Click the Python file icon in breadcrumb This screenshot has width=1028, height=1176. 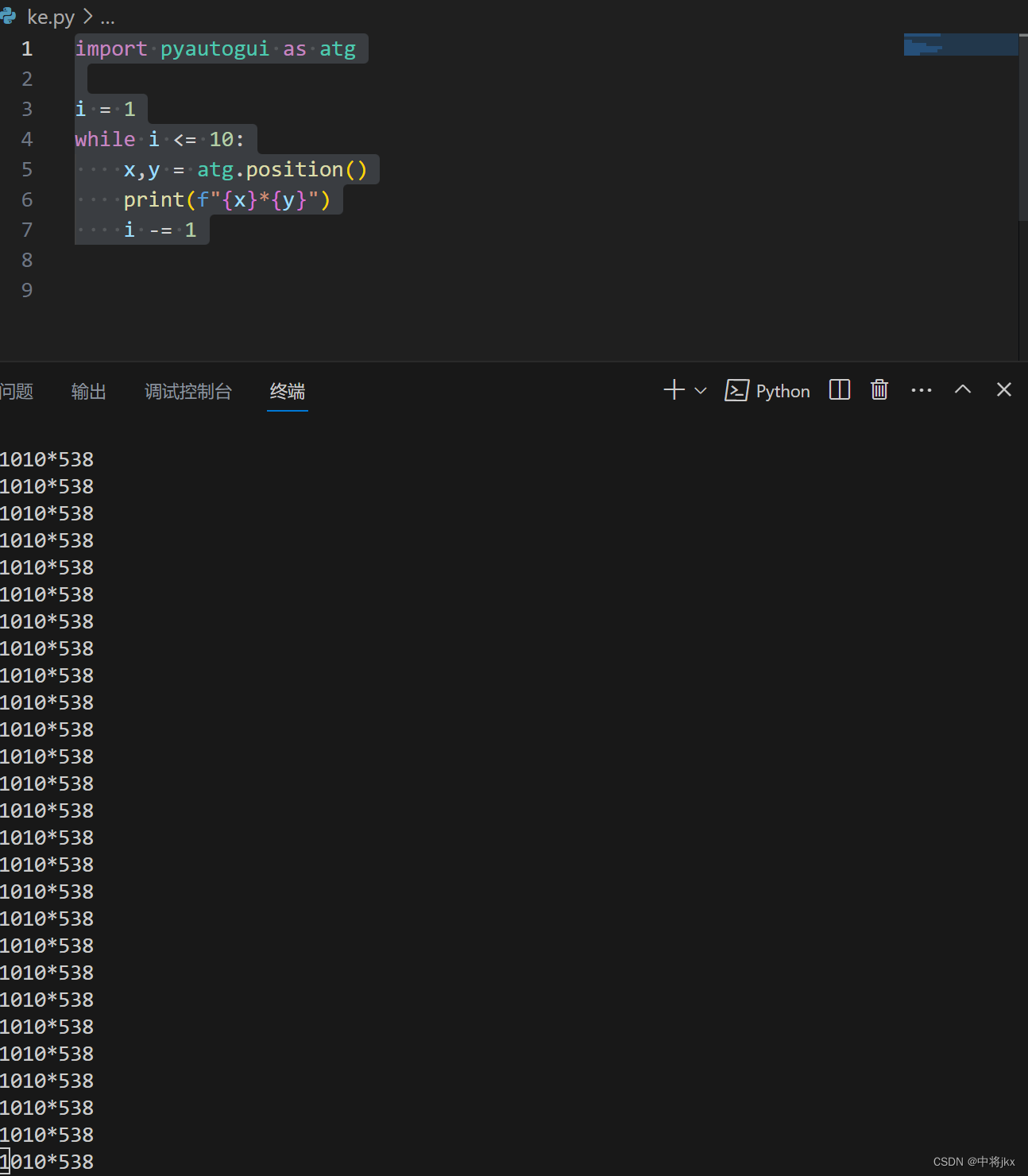click(x=9, y=16)
